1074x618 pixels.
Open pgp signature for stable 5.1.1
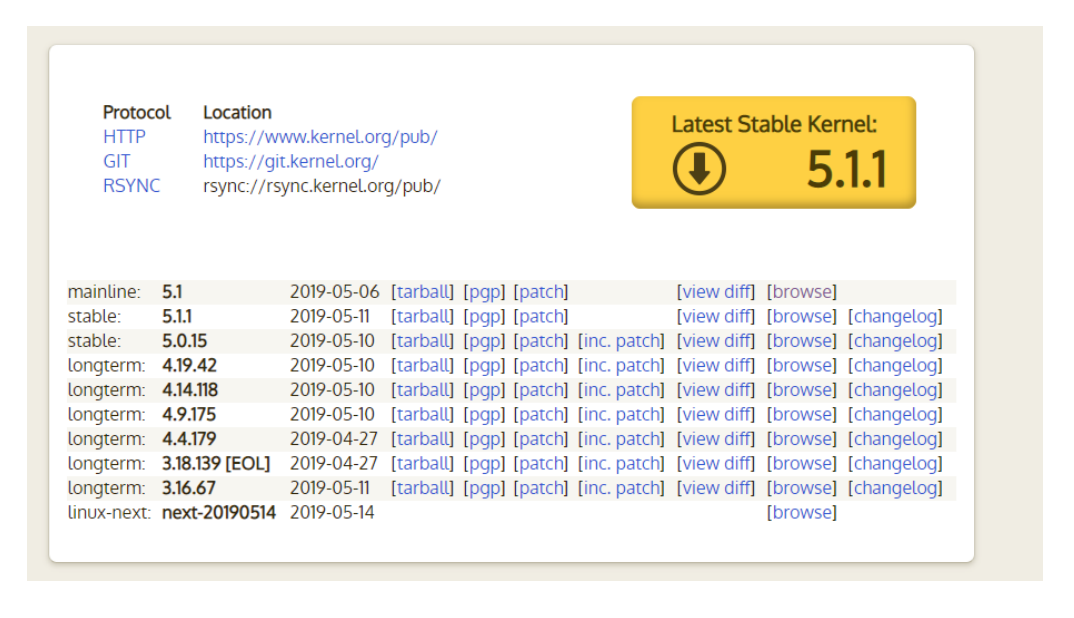click(x=484, y=317)
